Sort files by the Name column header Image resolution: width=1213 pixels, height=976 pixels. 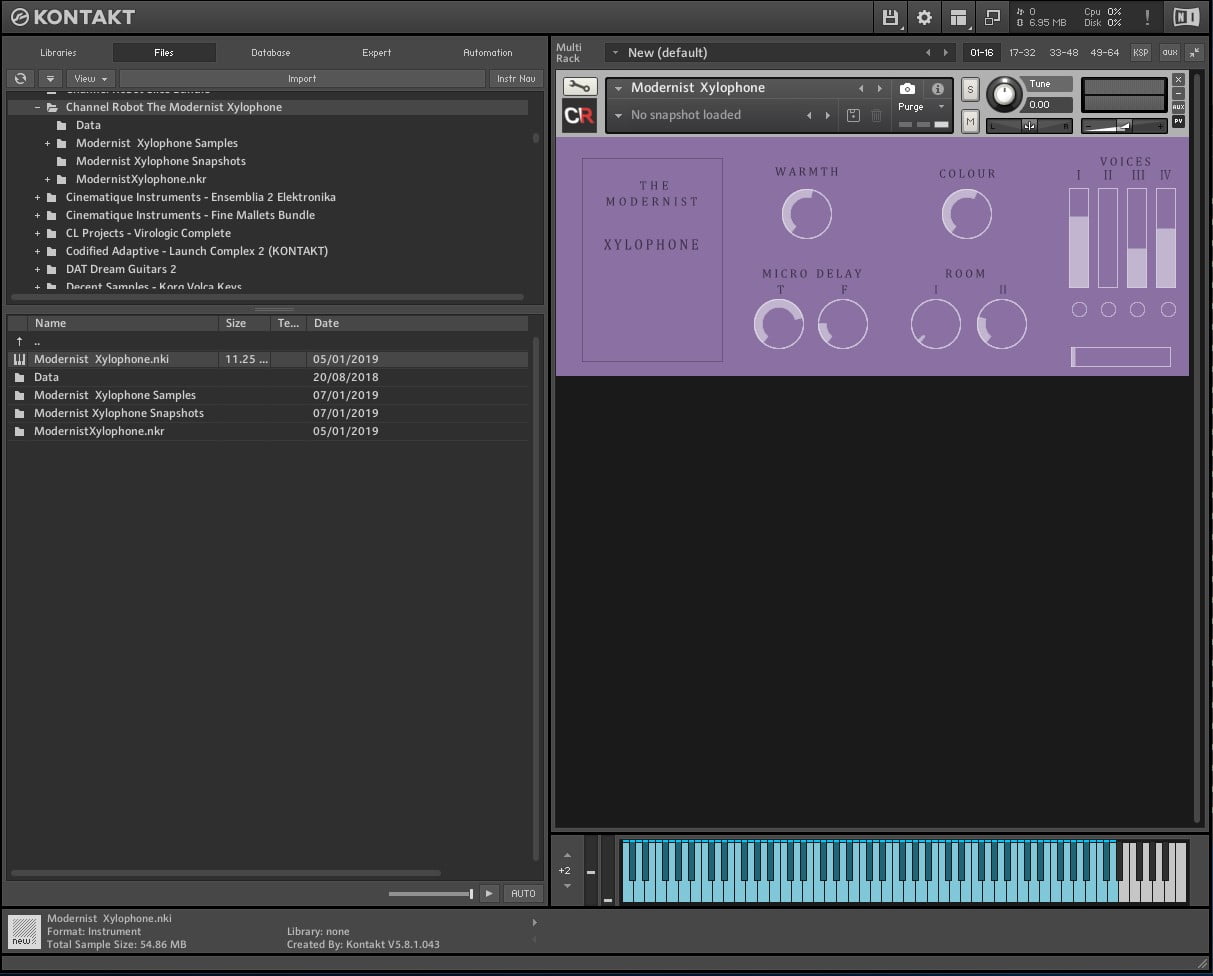123,323
